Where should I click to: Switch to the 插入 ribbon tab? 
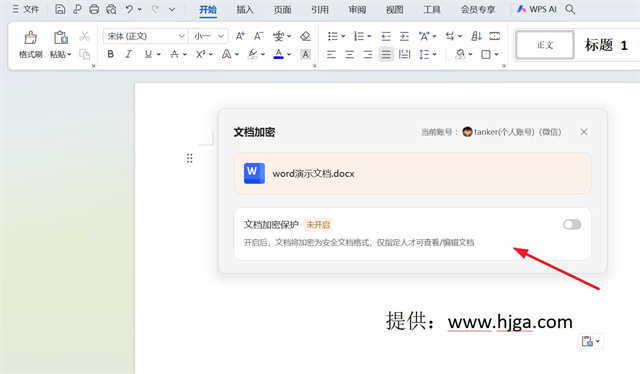245,9
